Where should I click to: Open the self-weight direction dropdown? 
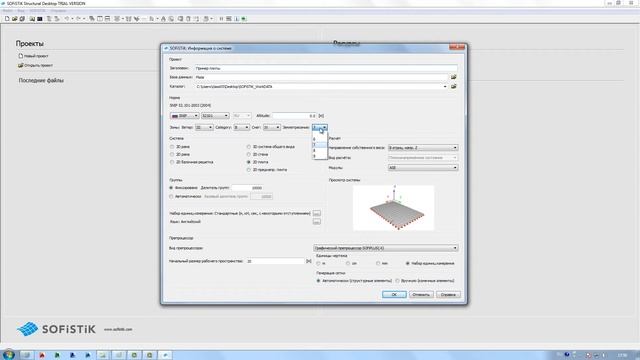[422, 148]
